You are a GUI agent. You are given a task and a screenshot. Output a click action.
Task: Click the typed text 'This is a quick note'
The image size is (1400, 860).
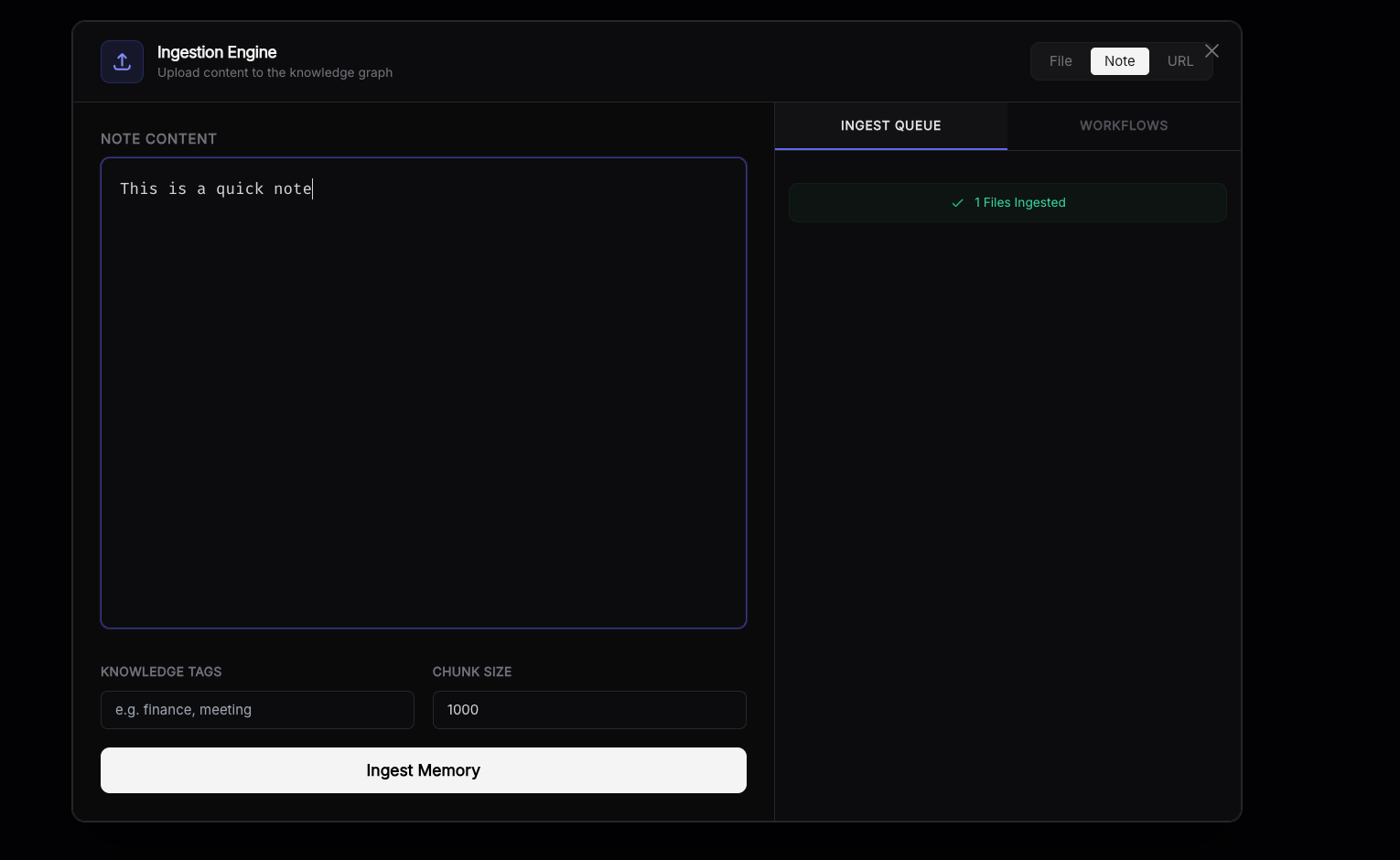pyautogui.click(x=216, y=189)
